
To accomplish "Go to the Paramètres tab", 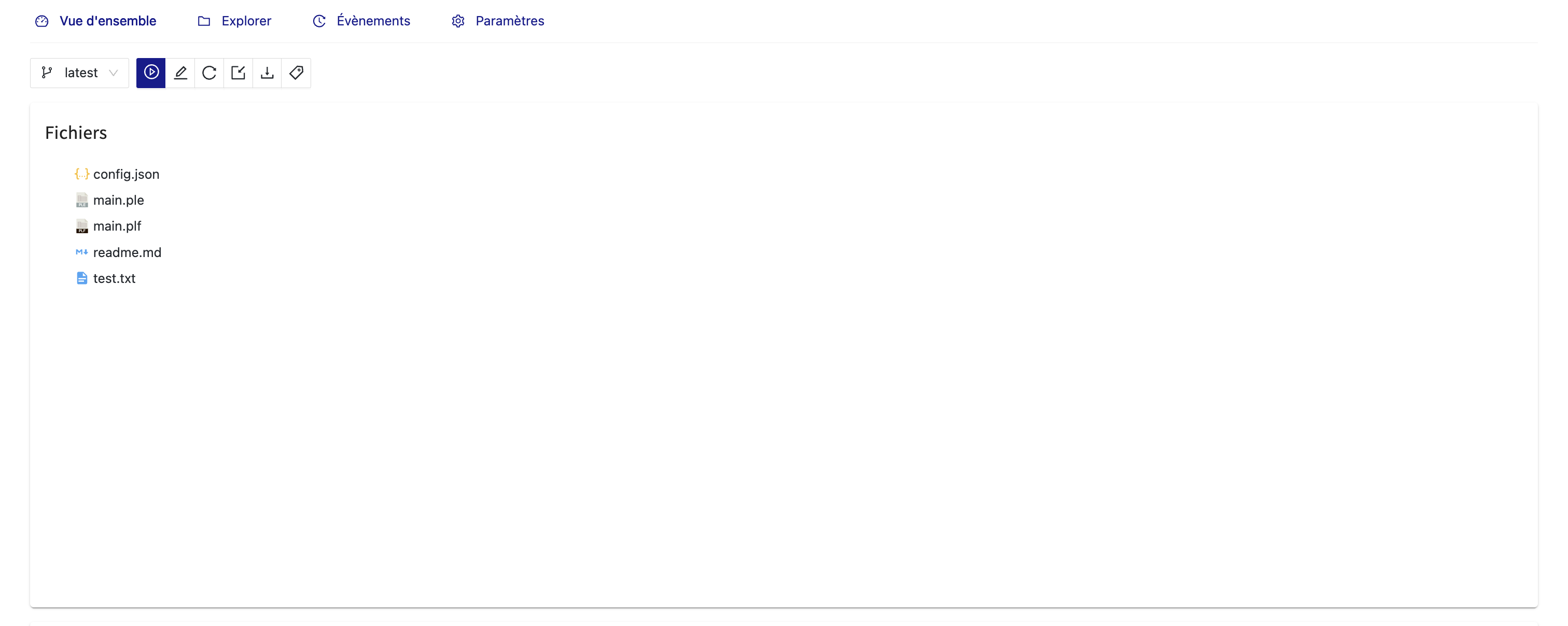I will (510, 21).
